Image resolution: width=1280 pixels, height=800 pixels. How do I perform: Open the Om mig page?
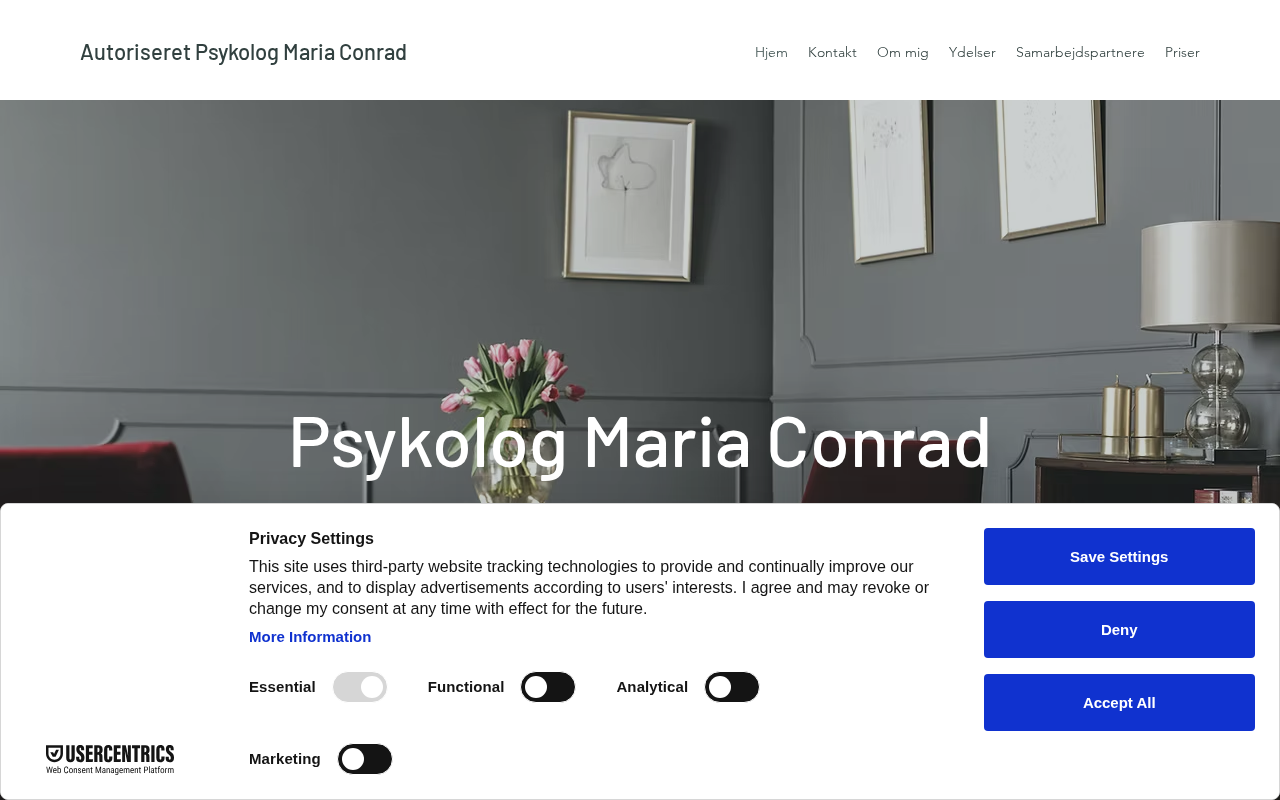903,52
